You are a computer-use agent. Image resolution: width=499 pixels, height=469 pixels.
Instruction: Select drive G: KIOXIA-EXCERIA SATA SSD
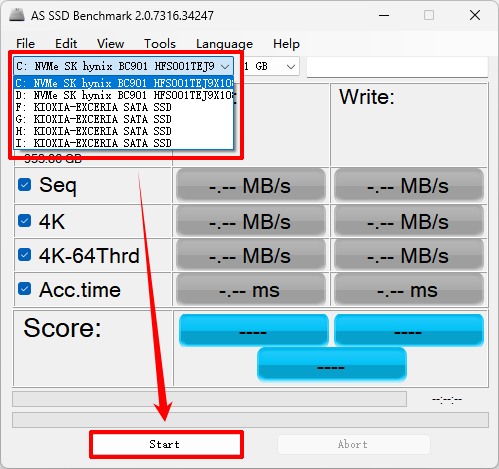(124, 119)
